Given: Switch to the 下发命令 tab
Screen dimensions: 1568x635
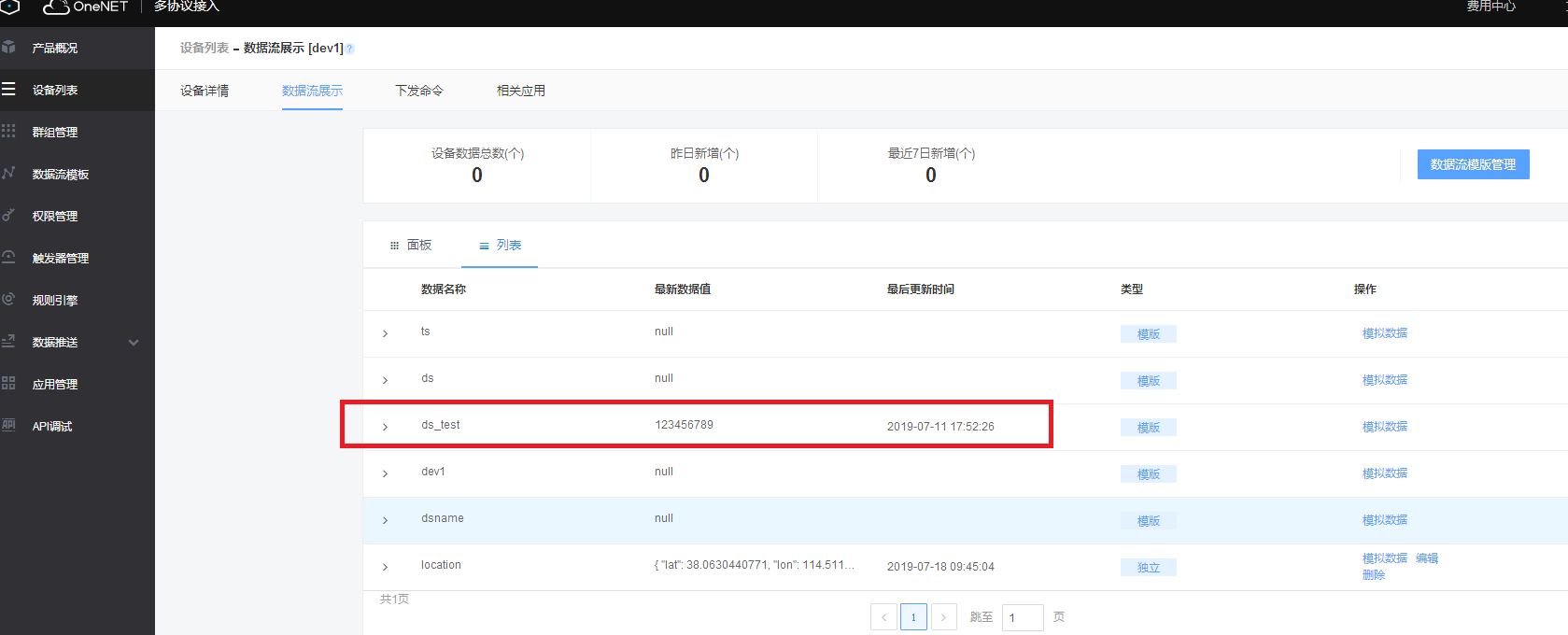Looking at the screenshot, I should click(x=419, y=91).
